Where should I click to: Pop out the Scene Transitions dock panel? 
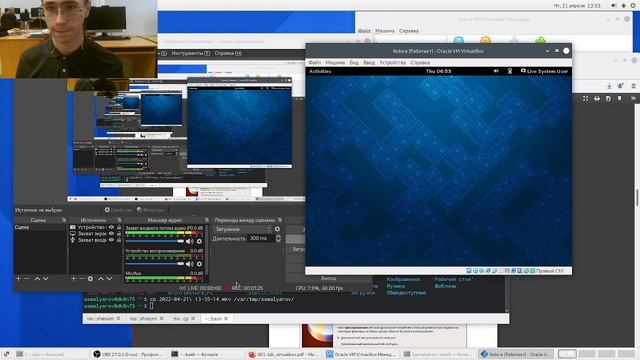tap(280, 220)
